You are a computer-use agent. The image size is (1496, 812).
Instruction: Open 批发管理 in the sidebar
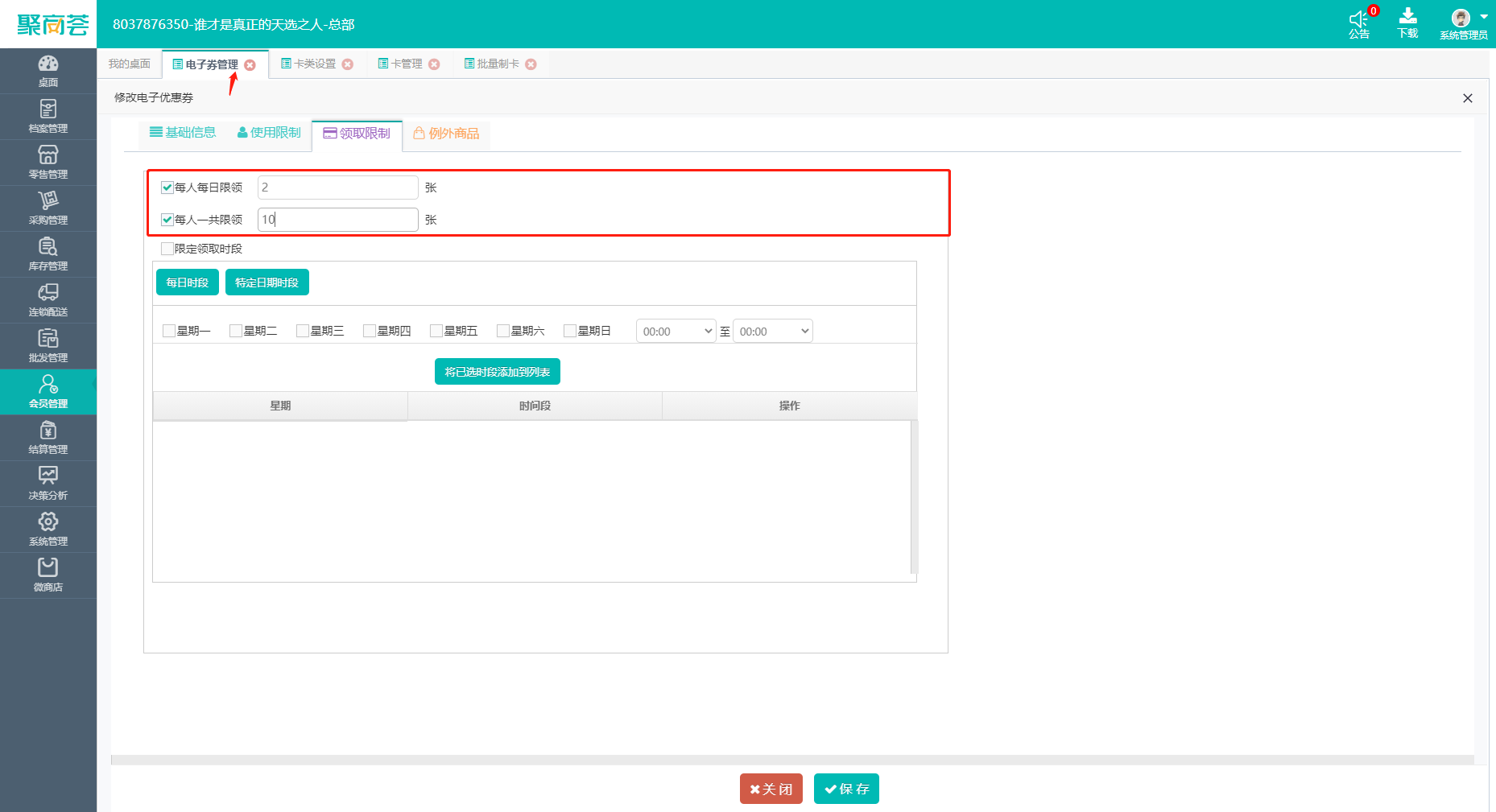click(48, 346)
